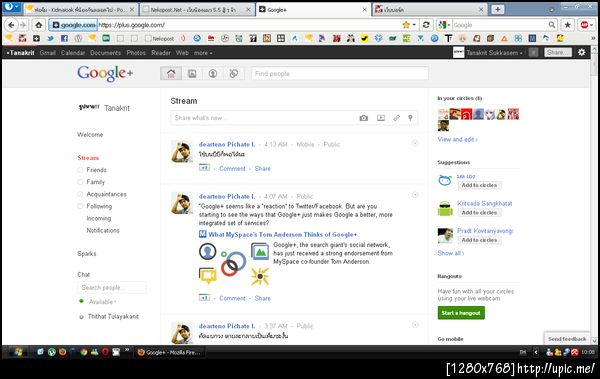Show hidden system tray icons arrow

coord(535,352)
